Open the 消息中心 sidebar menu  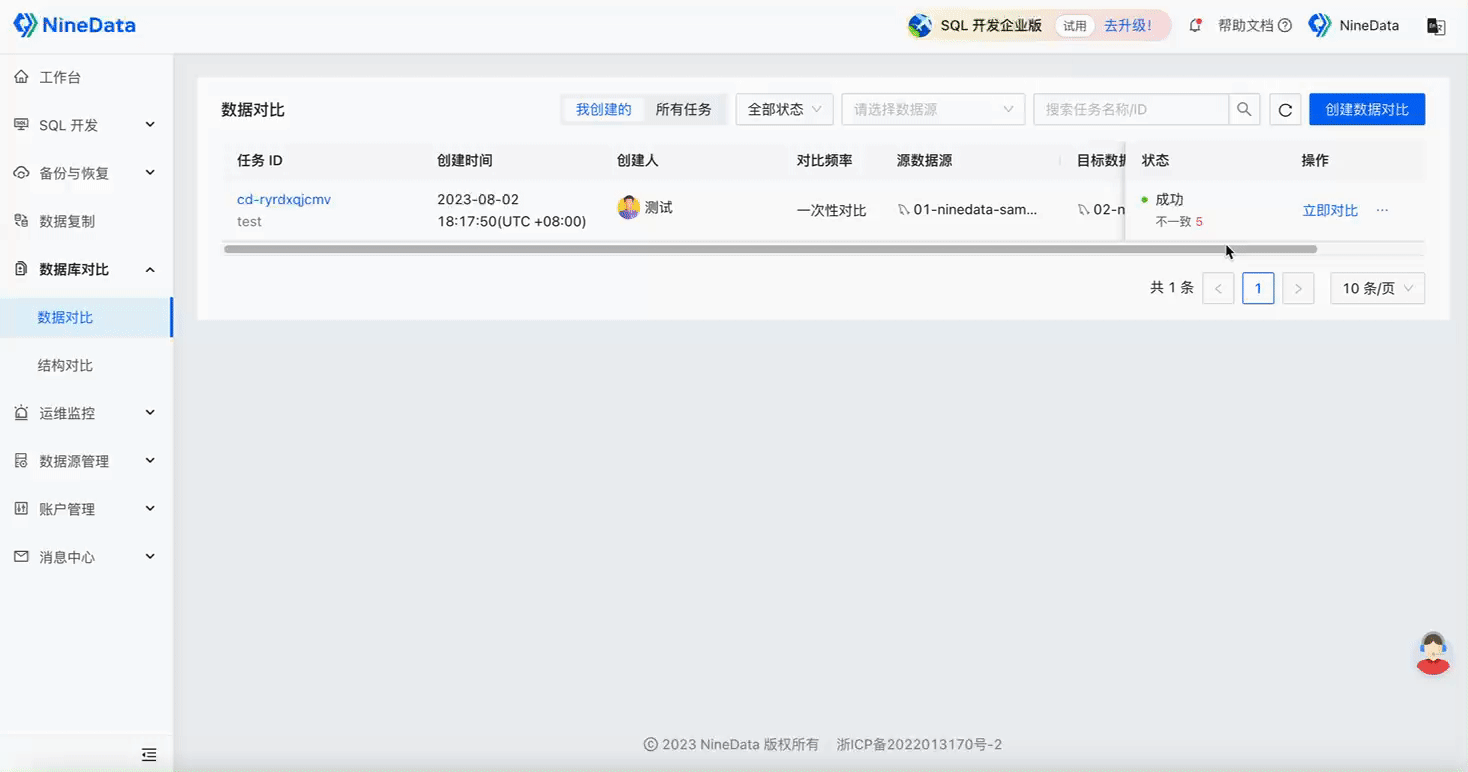pyautogui.click(x=86, y=557)
